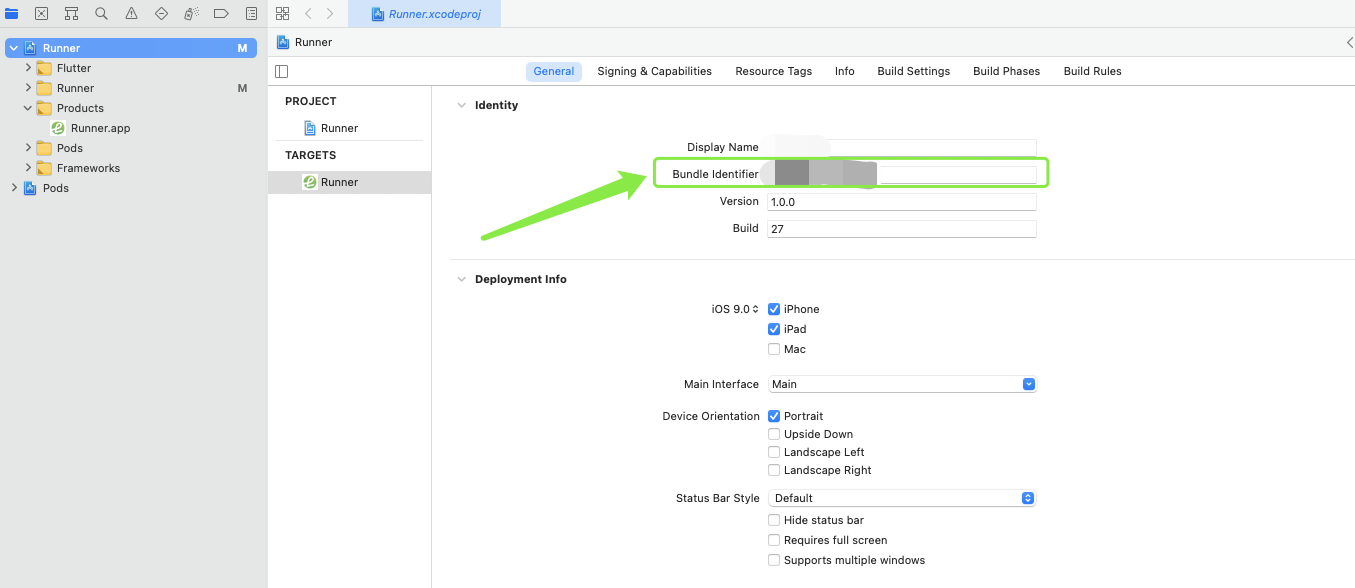Enable Landscape Left orientation
1355x588 pixels.
pos(774,453)
